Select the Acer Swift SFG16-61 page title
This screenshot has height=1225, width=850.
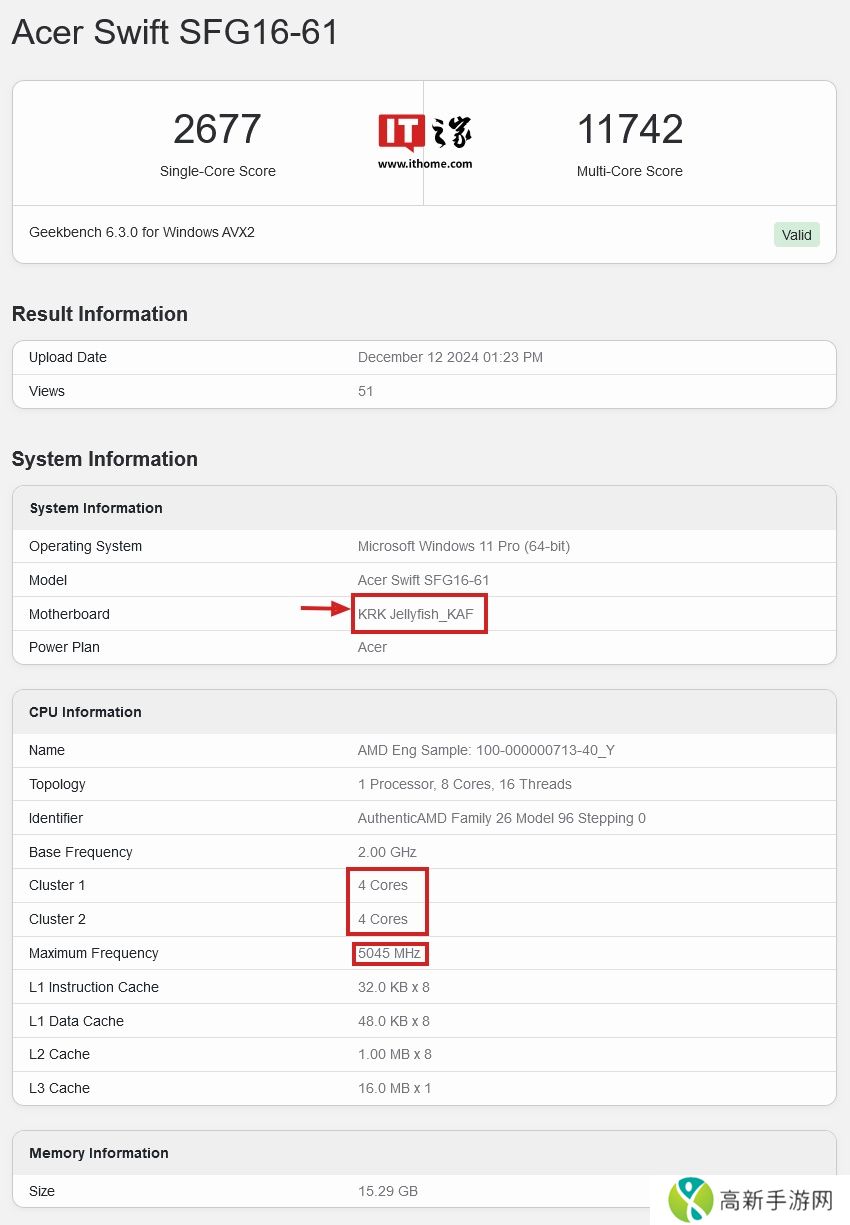point(175,32)
